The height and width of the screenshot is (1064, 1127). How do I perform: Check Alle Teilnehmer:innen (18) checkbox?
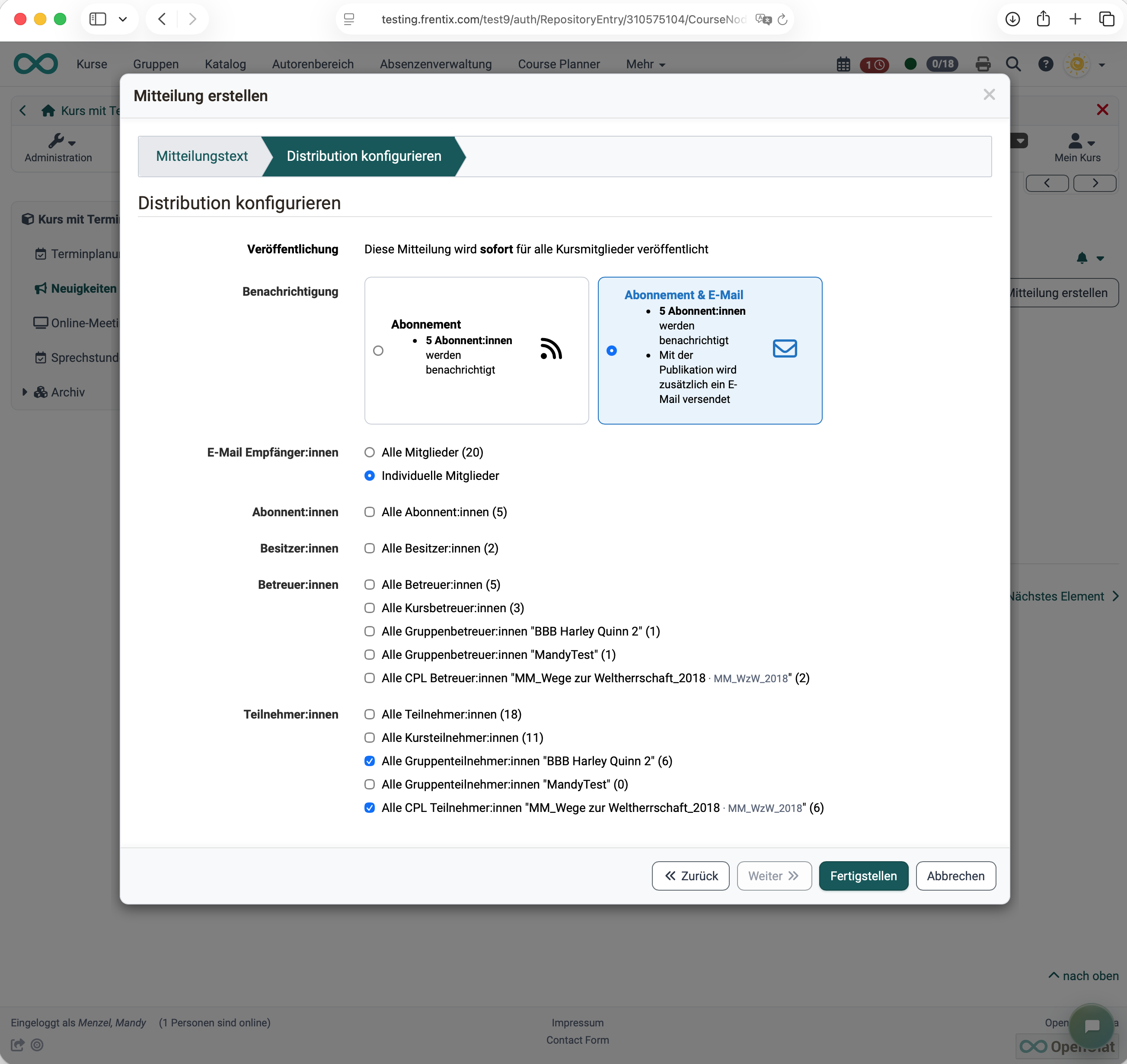pyautogui.click(x=369, y=714)
